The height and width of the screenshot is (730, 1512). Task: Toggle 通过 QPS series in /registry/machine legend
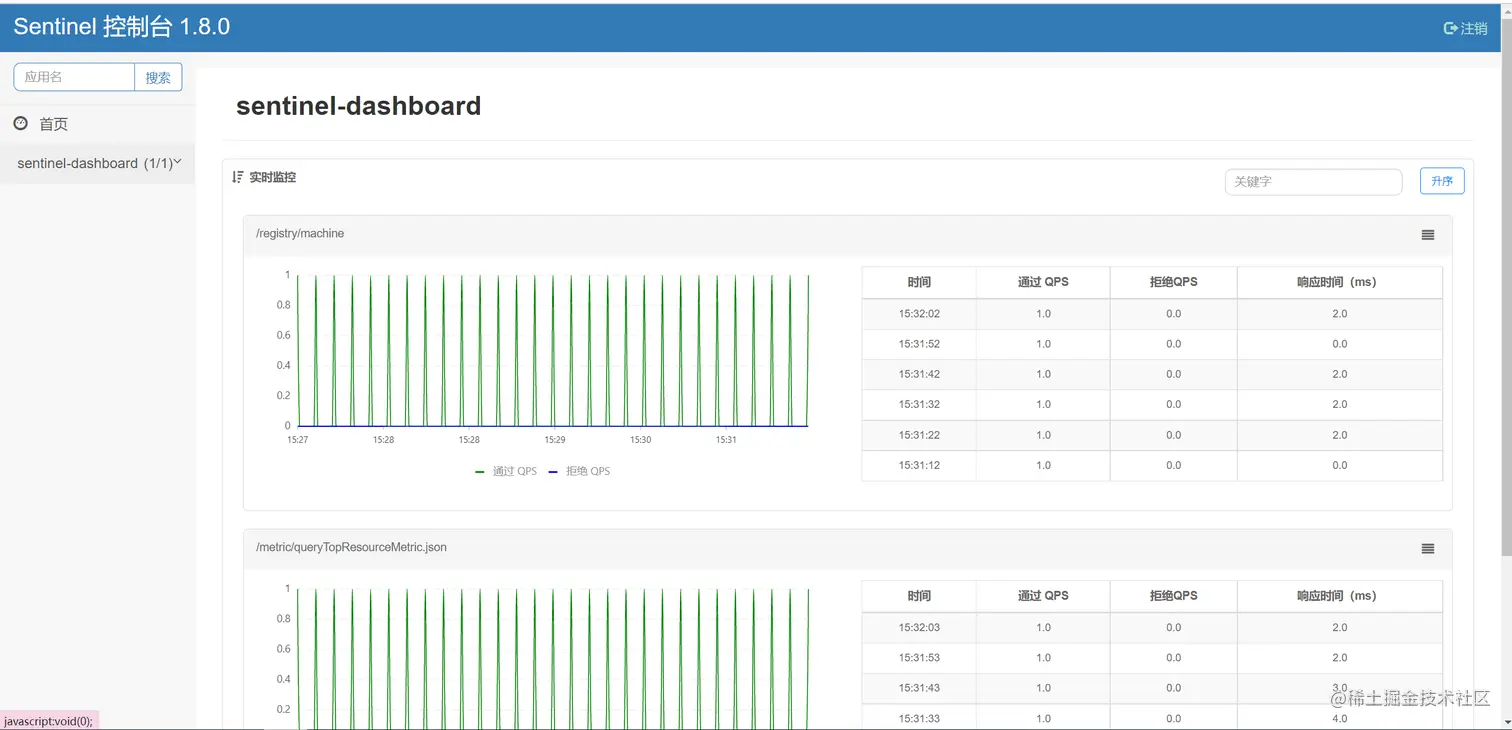pos(506,471)
